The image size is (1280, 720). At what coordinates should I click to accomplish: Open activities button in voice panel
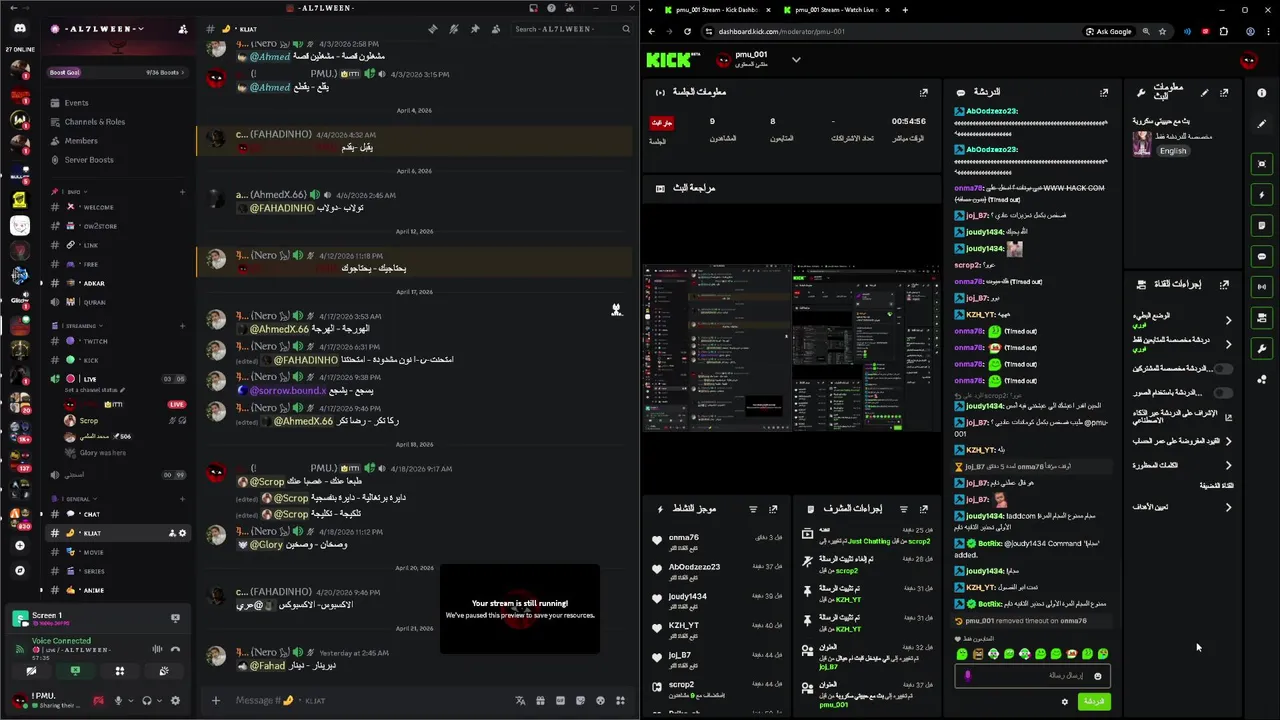coord(119,671)
